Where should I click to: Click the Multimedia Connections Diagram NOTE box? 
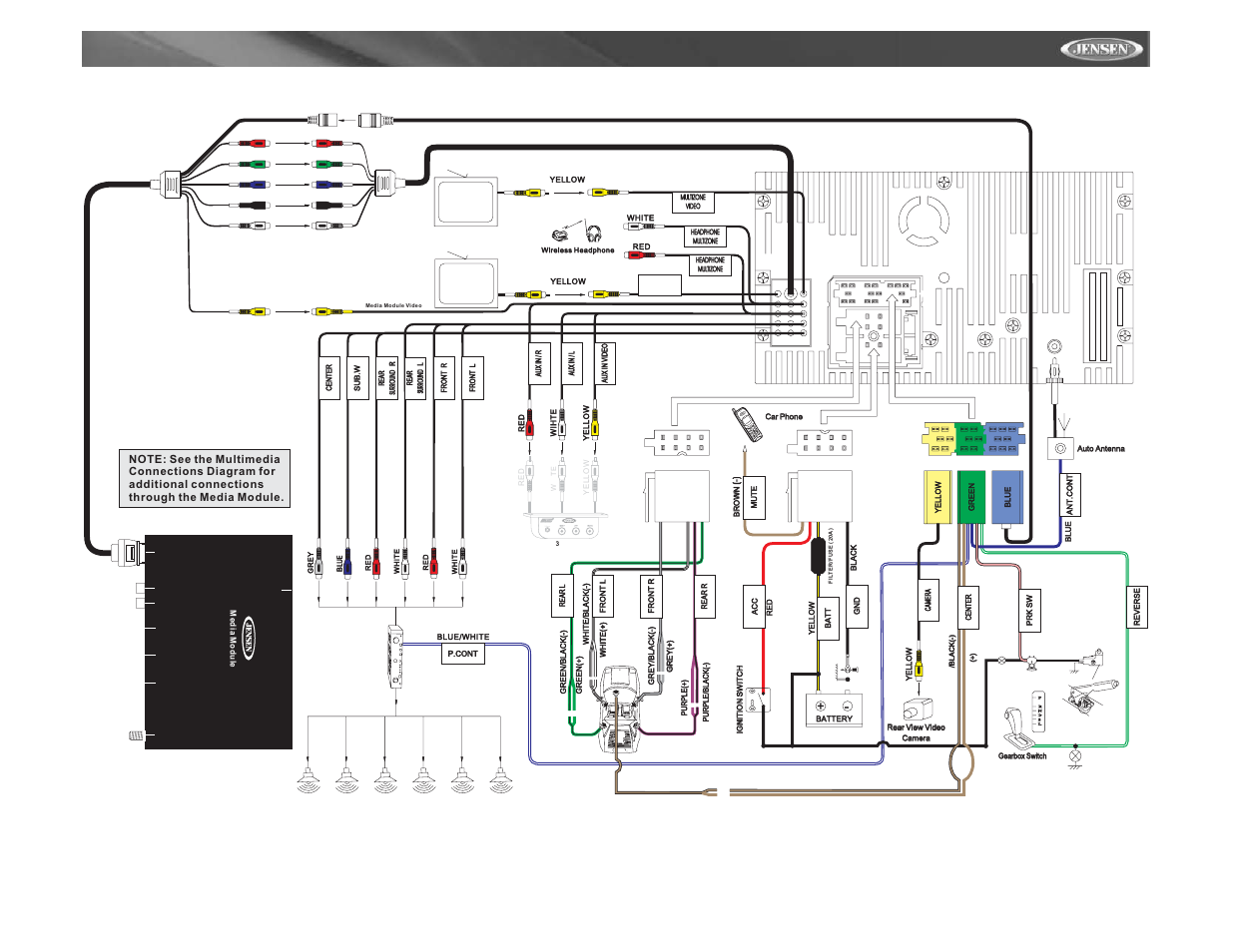pyautogui.click(x=204, y=478)
